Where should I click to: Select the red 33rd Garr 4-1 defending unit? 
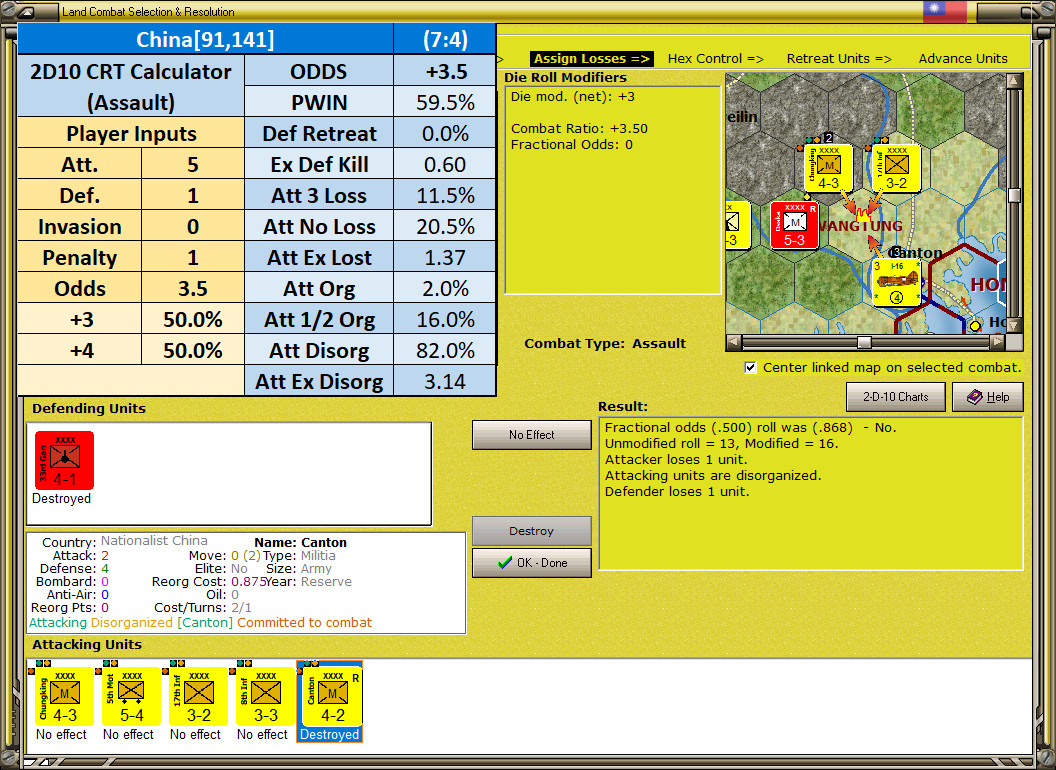coord(64,461)
